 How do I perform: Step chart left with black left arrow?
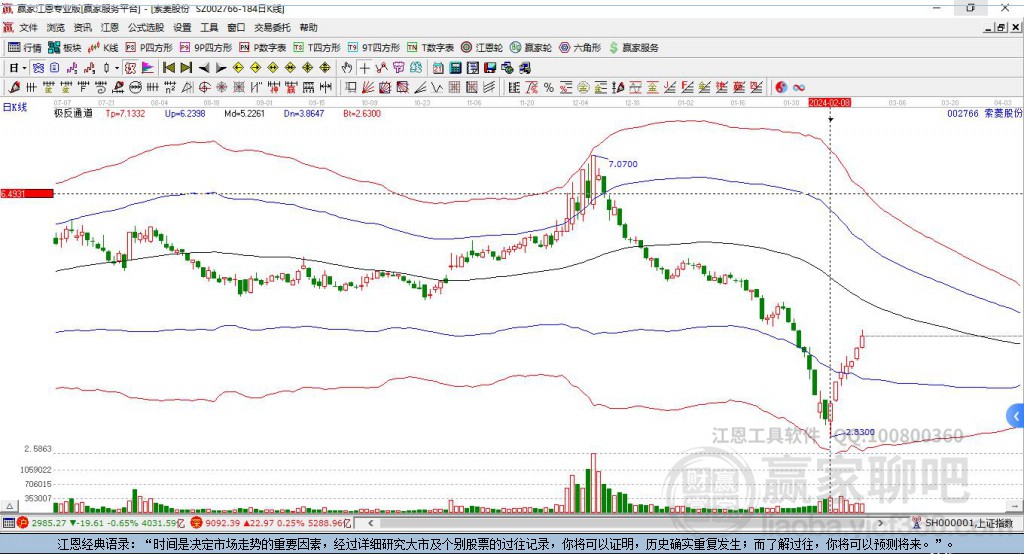coord(204,68)
